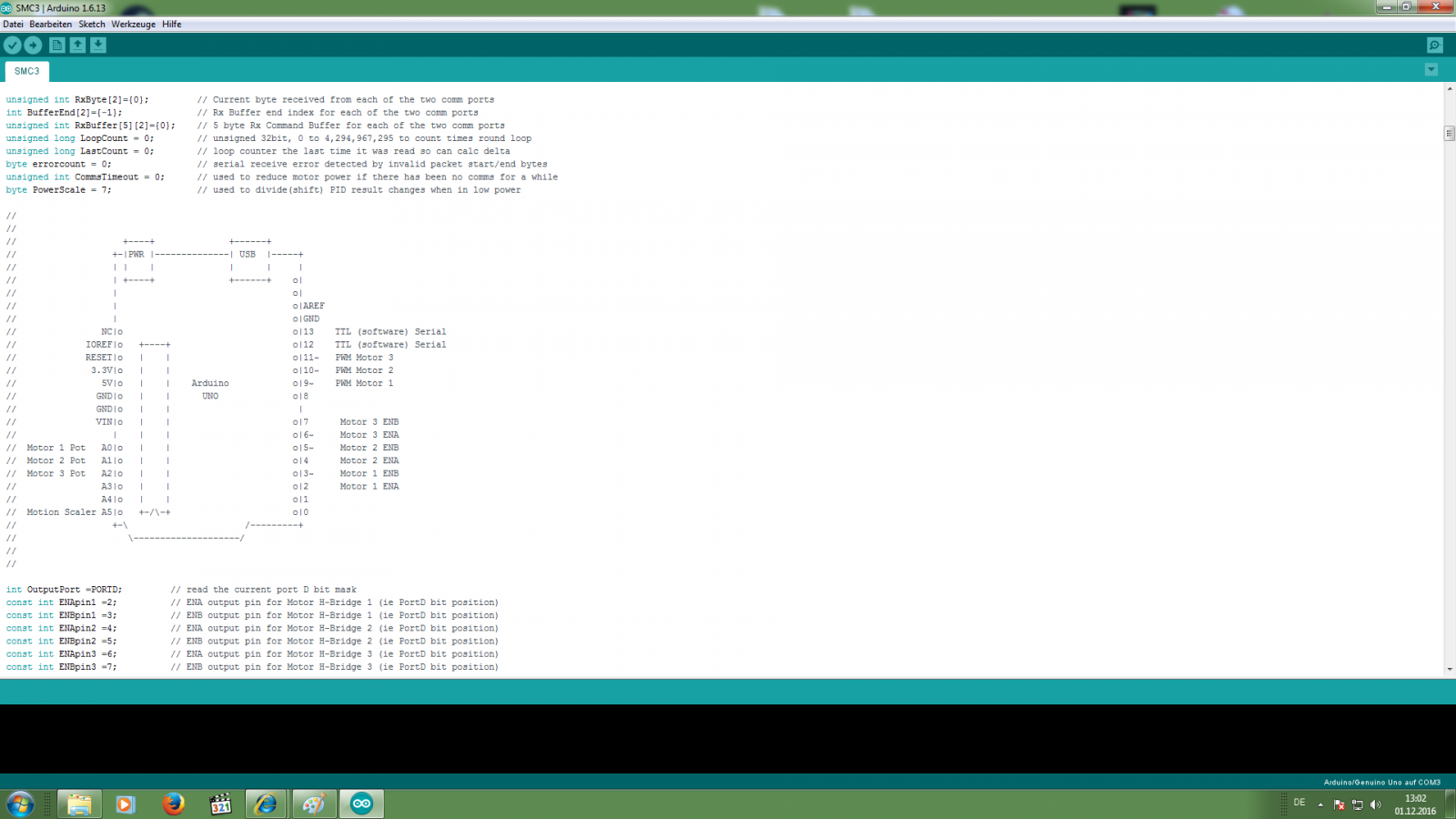
Task: Click the DE language indicator
Action: (x=1299, y=803)
